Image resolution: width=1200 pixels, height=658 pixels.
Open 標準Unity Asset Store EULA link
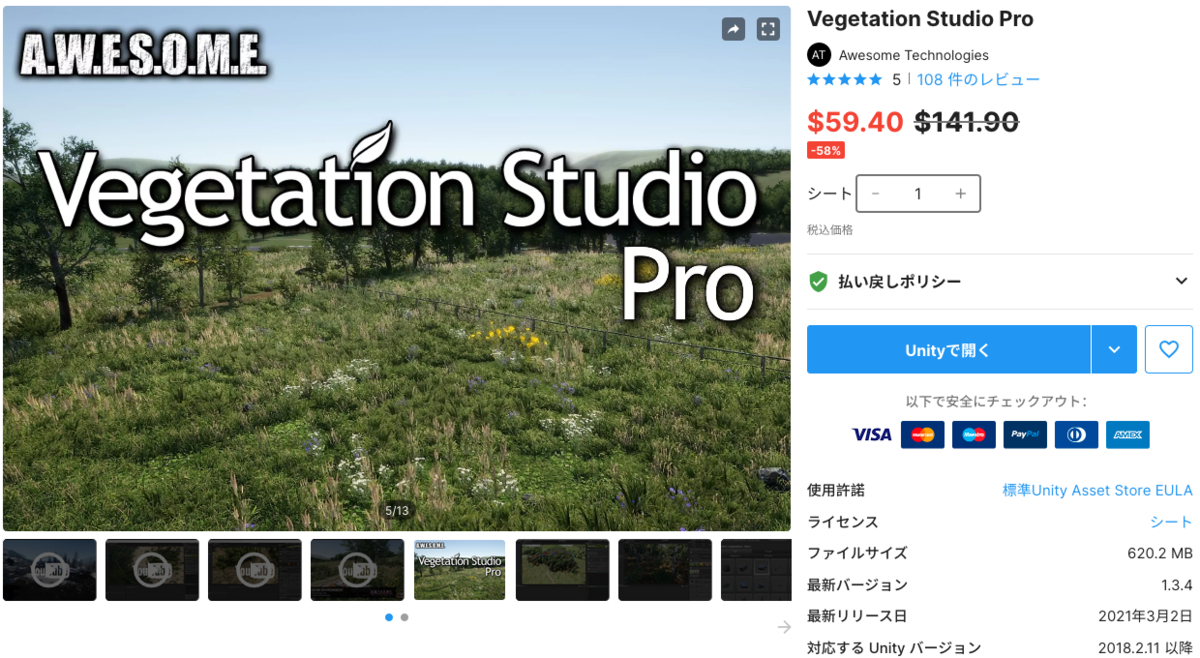click(x=1098, y=490)
